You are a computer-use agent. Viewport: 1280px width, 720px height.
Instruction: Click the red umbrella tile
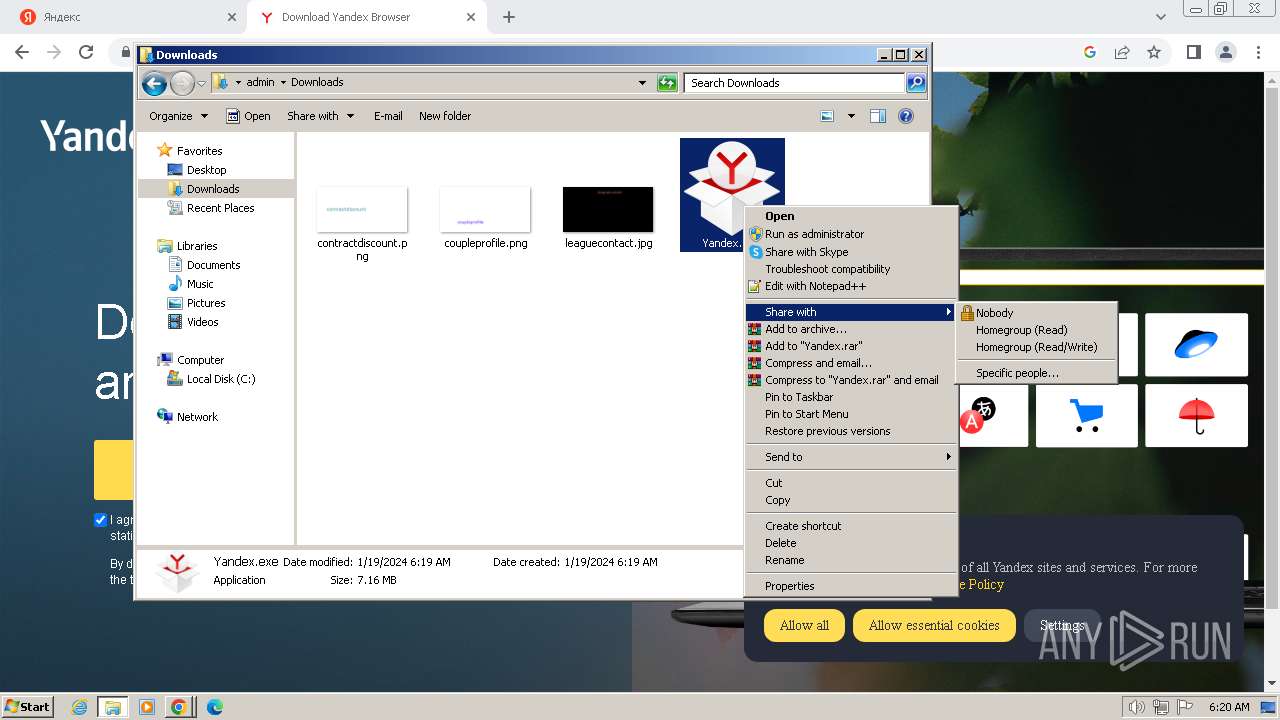[1196, 415]
